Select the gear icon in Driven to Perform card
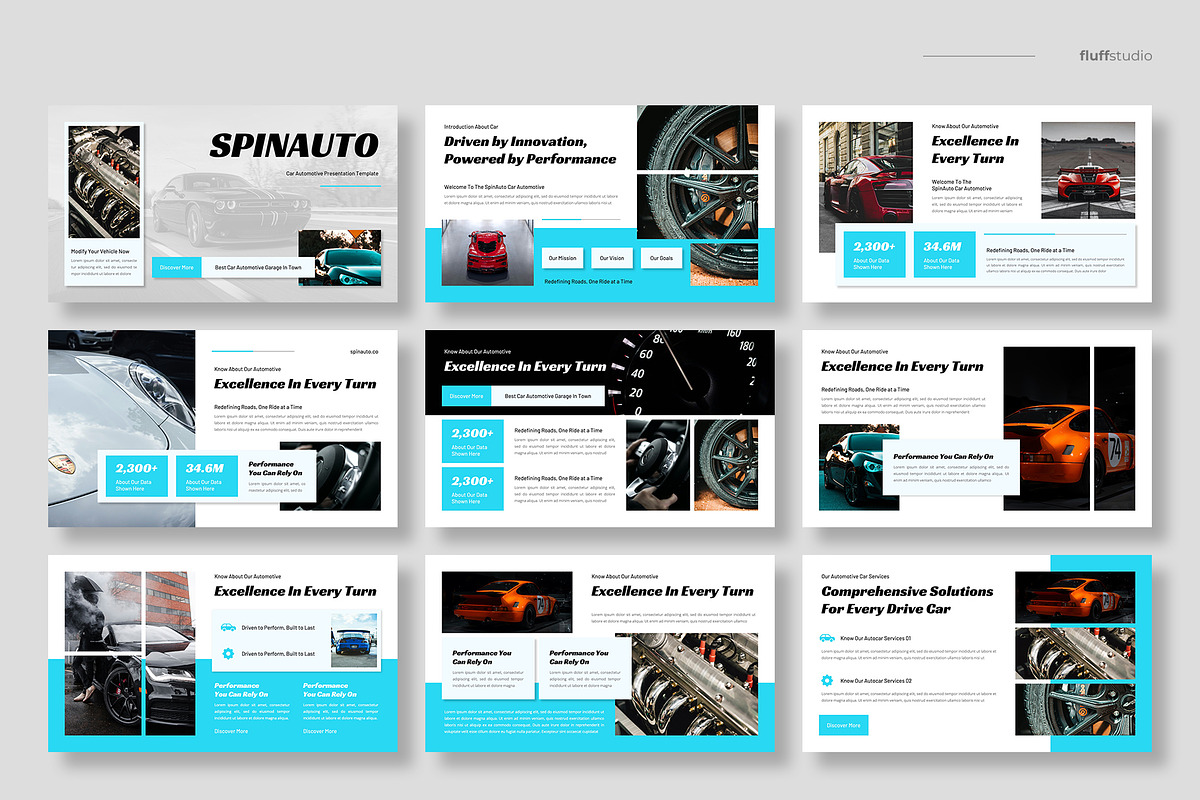This screenshot has height=800, width=1200. point(228,653)
